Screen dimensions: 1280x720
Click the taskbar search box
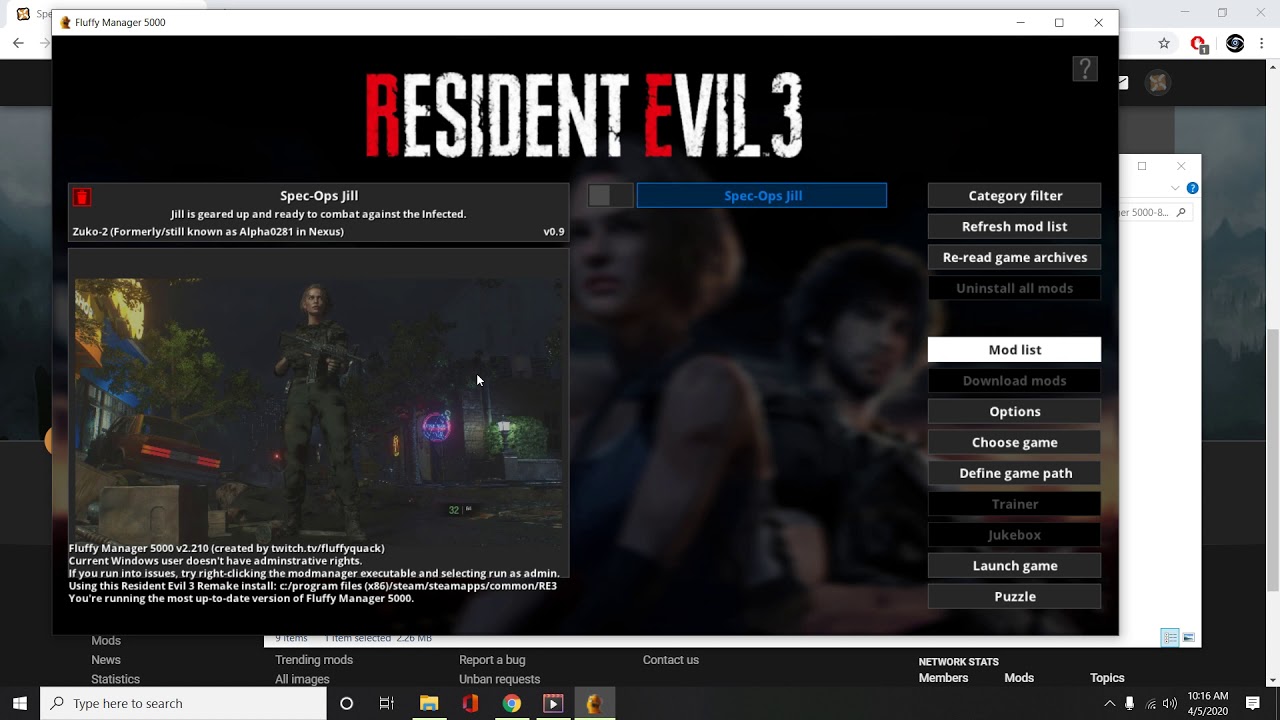click(183, 703)
